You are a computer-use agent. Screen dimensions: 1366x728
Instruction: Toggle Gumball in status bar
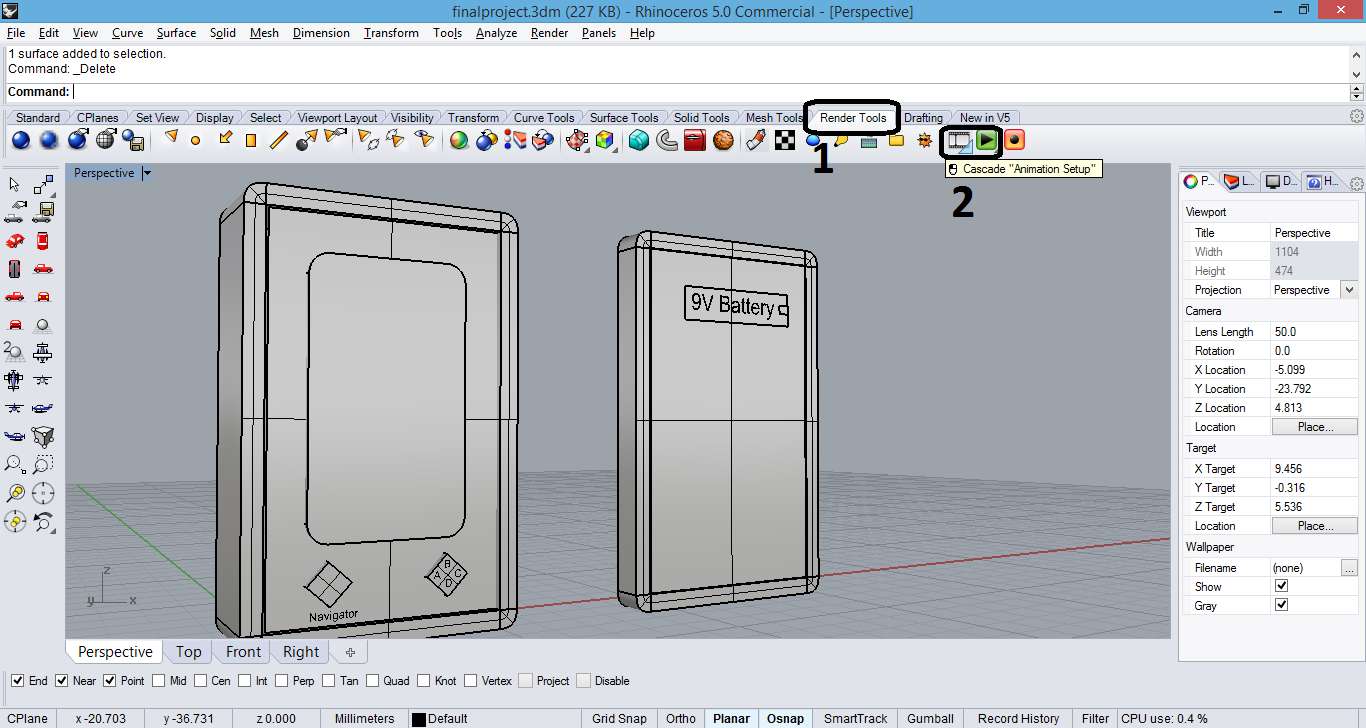pos(930,718)
